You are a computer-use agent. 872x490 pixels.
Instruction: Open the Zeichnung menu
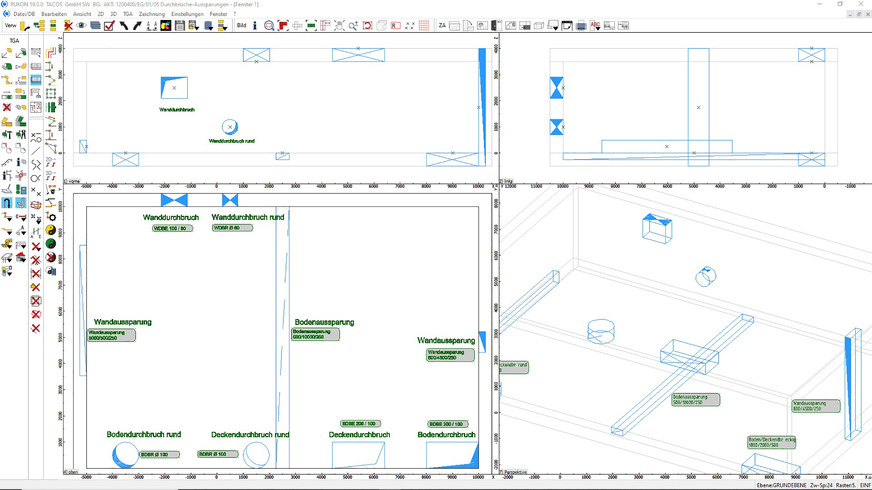point(152,14)
